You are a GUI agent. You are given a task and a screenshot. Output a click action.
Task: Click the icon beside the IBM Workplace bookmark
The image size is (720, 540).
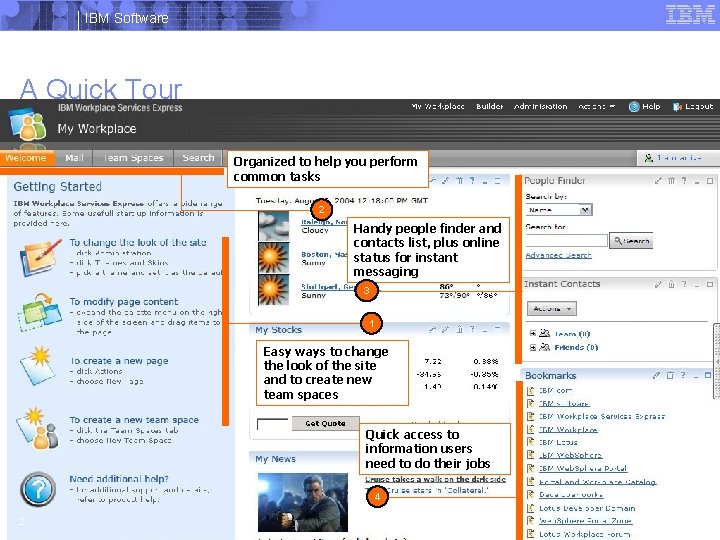[x=530, y=430]
